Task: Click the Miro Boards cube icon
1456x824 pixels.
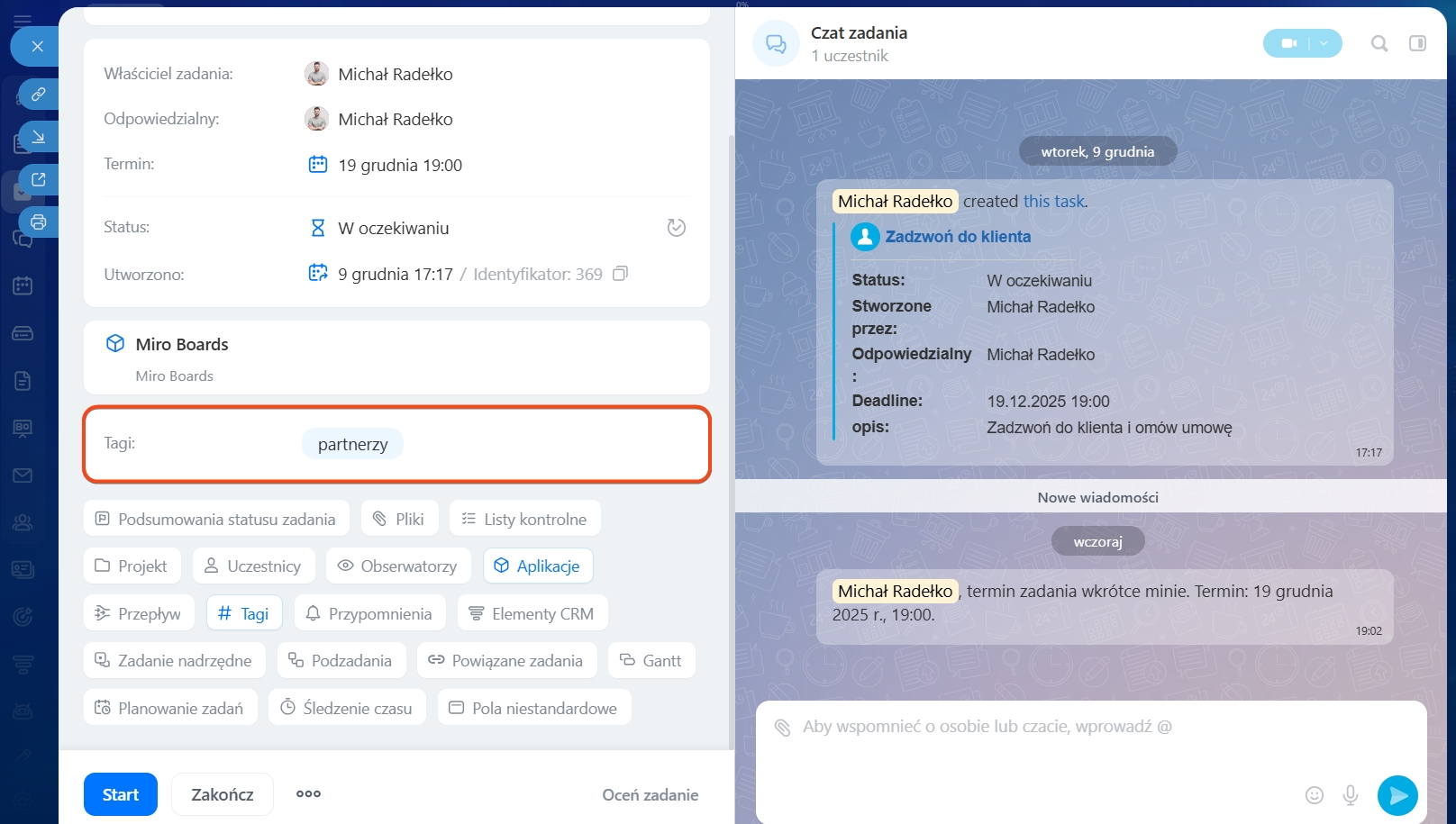Action: point(115,343)
